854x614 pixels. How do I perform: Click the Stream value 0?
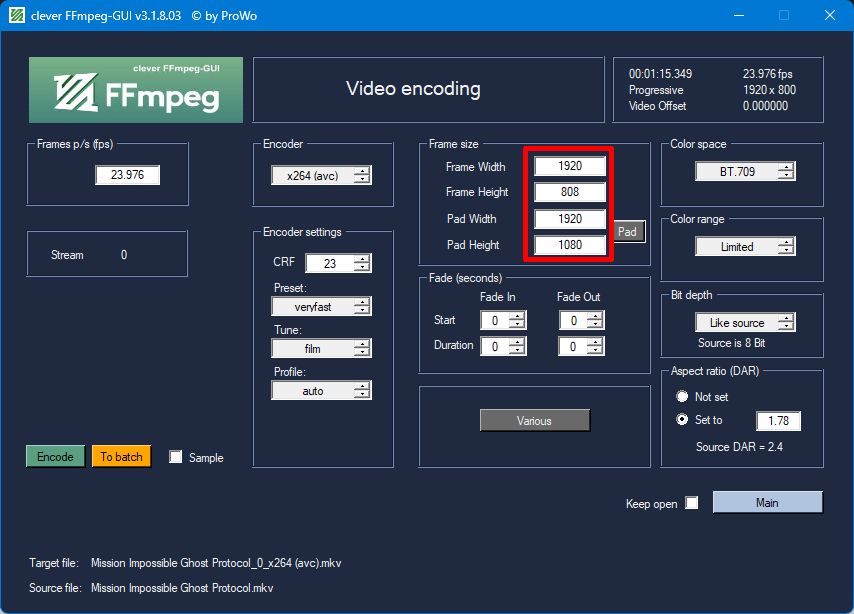click(x=124, y=254)
